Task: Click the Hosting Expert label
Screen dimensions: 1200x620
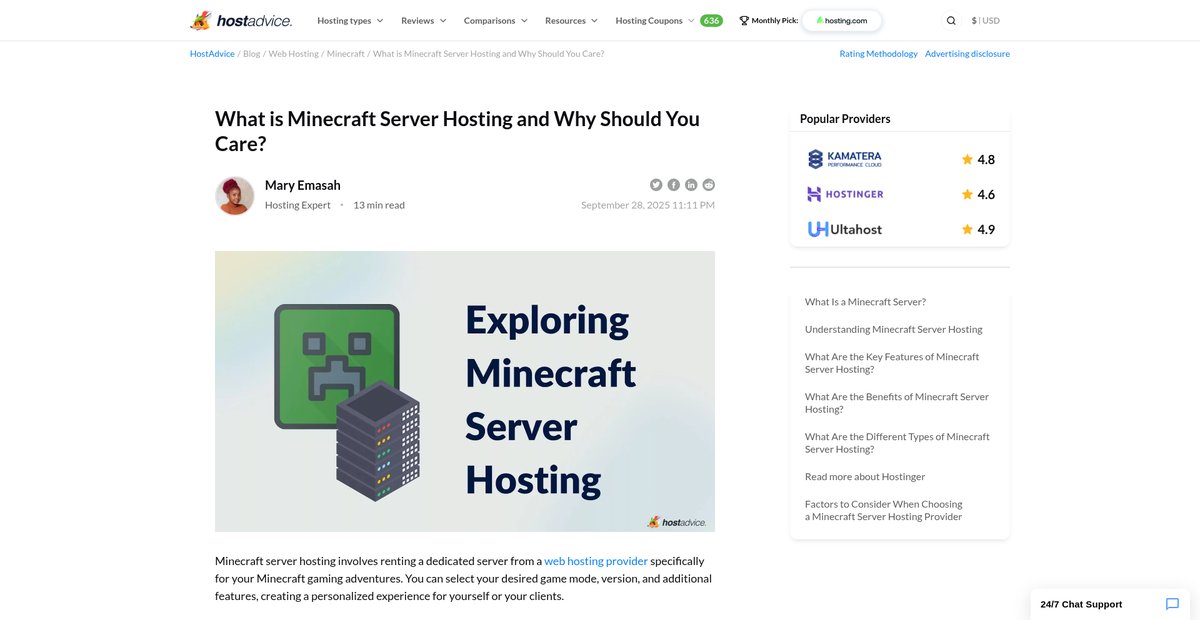Action: [297, 205]
